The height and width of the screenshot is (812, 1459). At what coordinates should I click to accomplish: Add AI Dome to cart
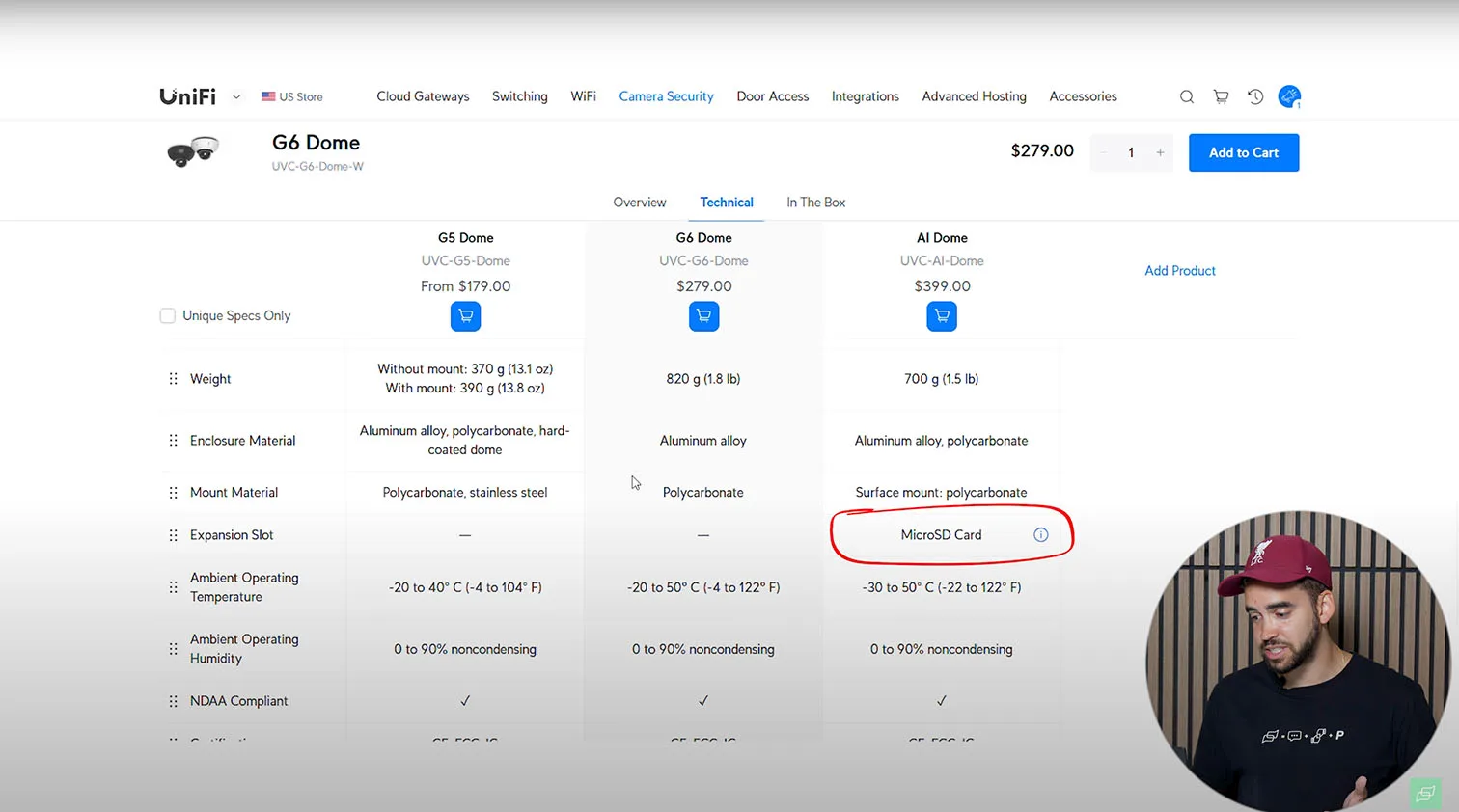pyautogui.click(x=942, y=316)
